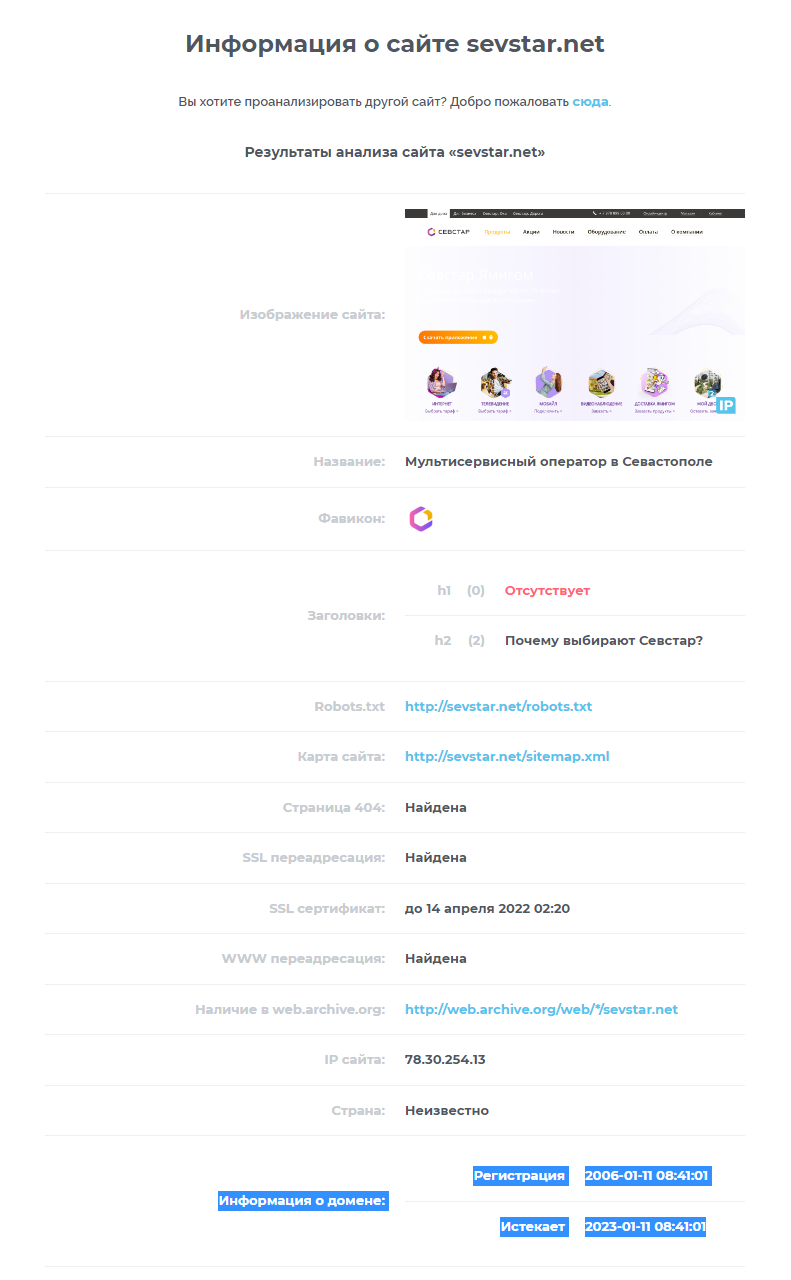Click the Телевидение hexagon icon in preview
This screenshot has height=1280, width=791.
495,382
